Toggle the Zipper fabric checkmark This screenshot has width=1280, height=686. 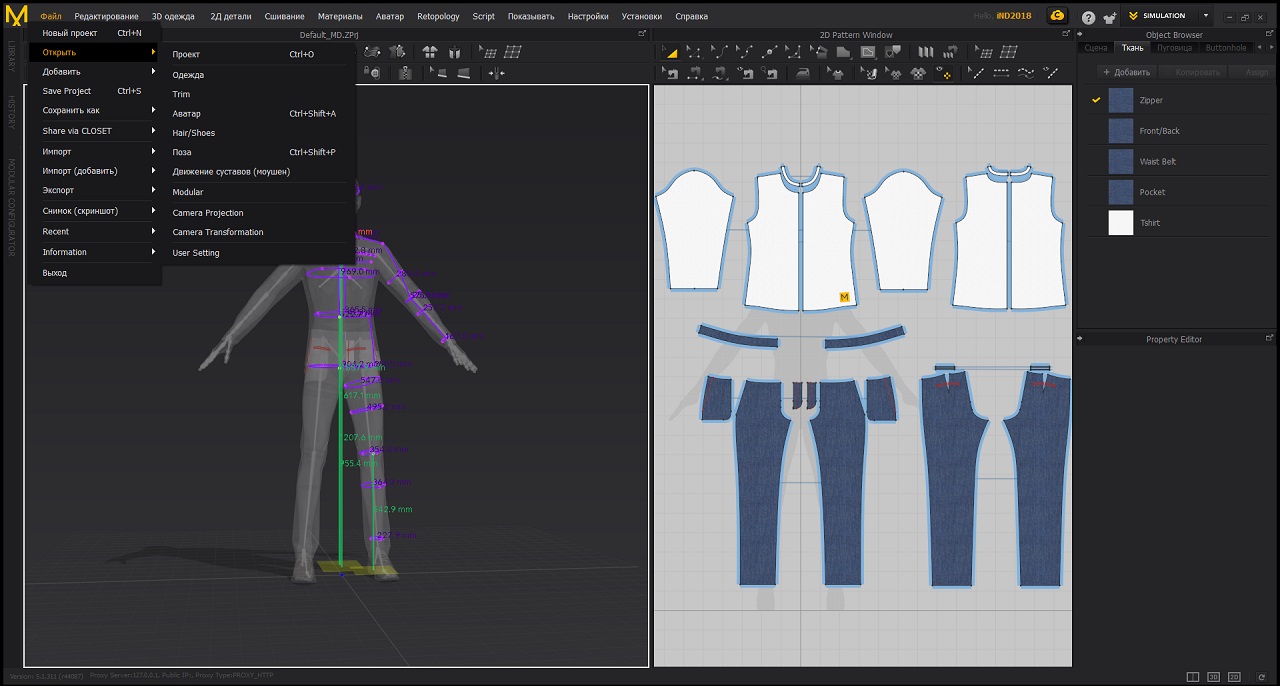[1096, 100]
